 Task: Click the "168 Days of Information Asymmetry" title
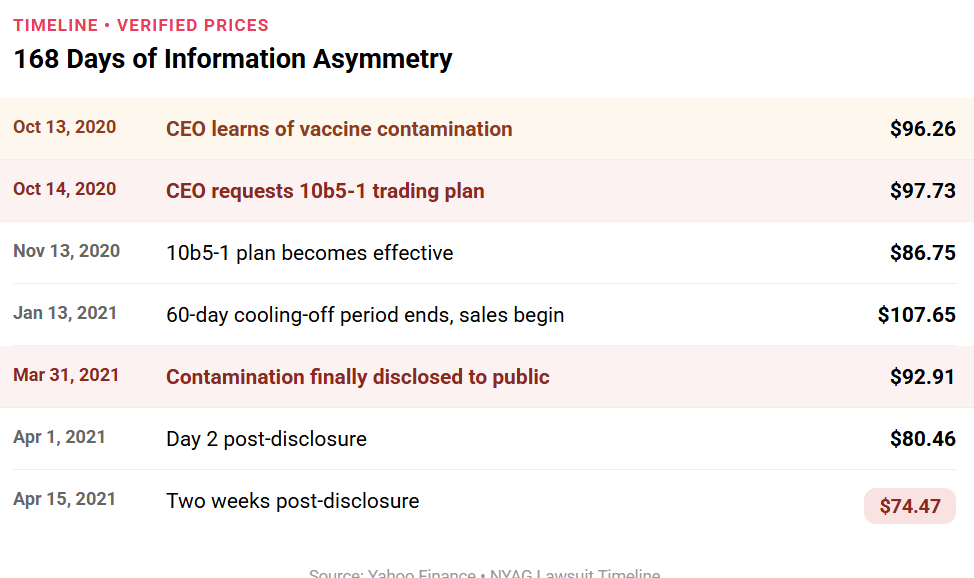[x=232, y=59]
